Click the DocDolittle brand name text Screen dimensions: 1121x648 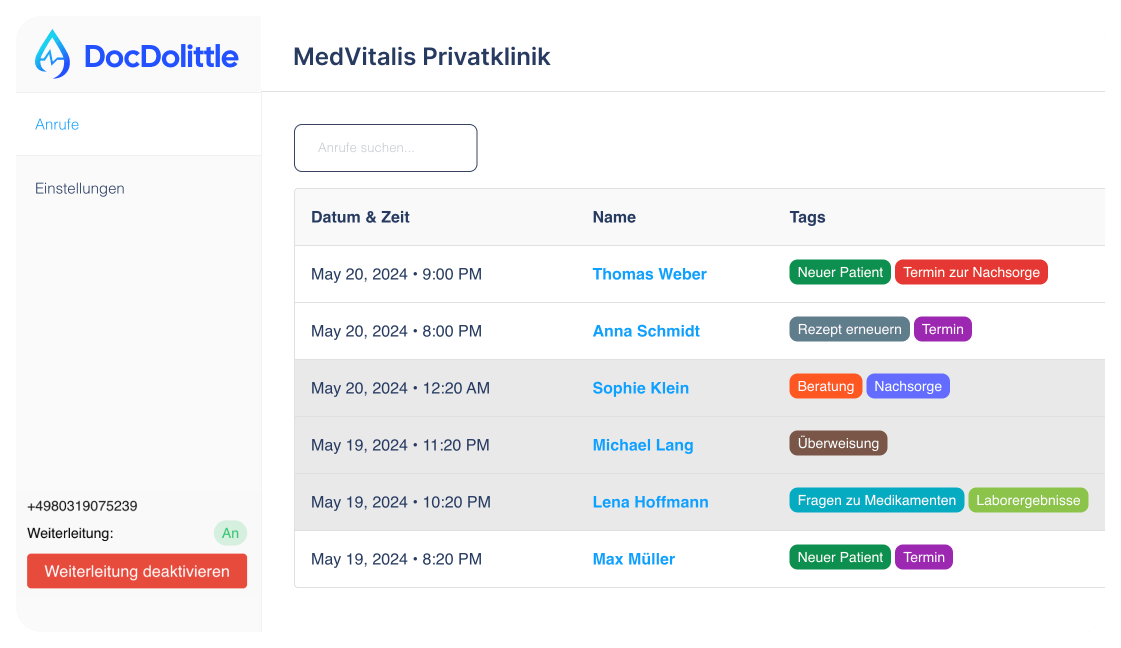pyautogui.click(x=161, y=56)
